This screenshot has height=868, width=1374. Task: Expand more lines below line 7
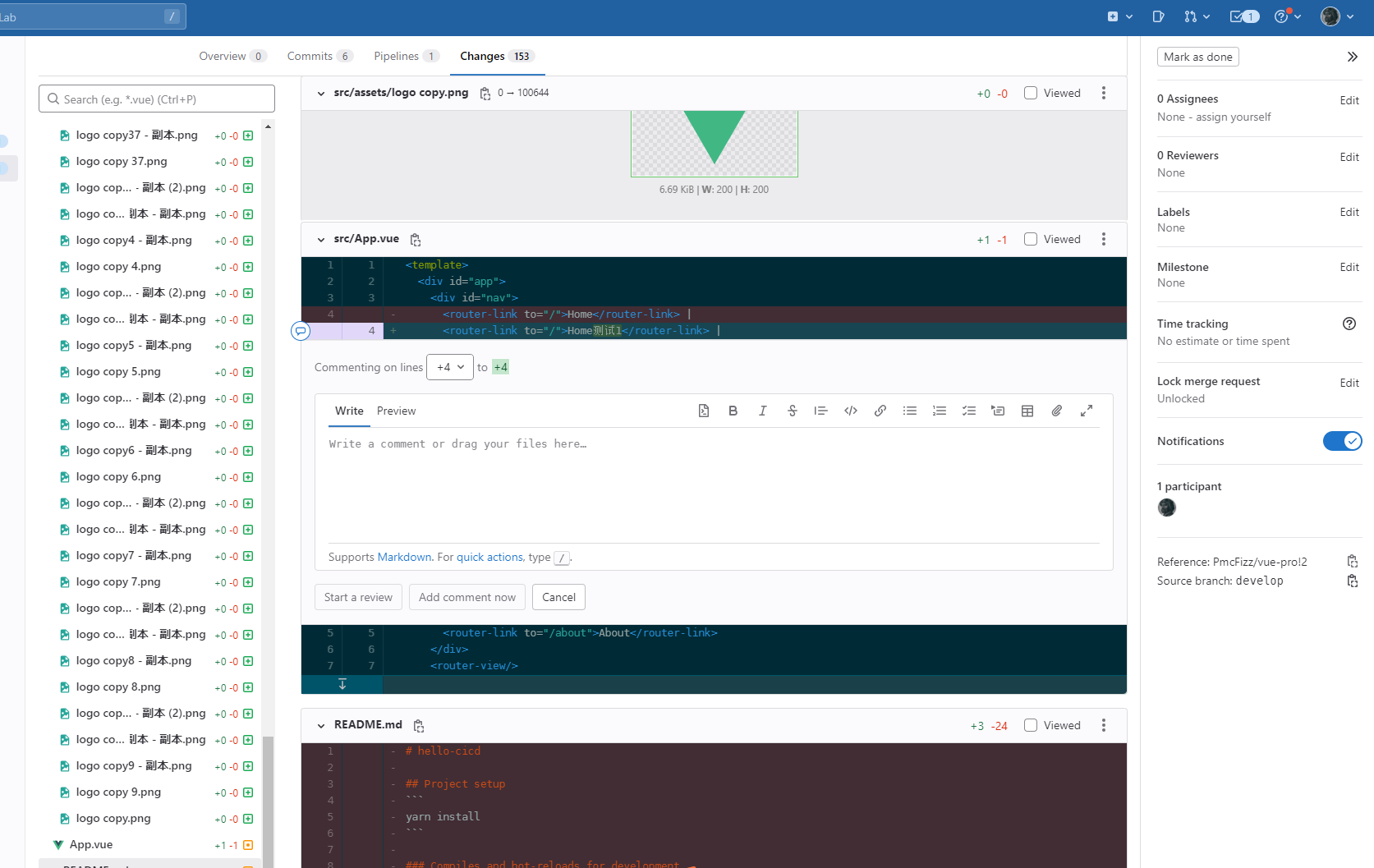pos(342,684)
